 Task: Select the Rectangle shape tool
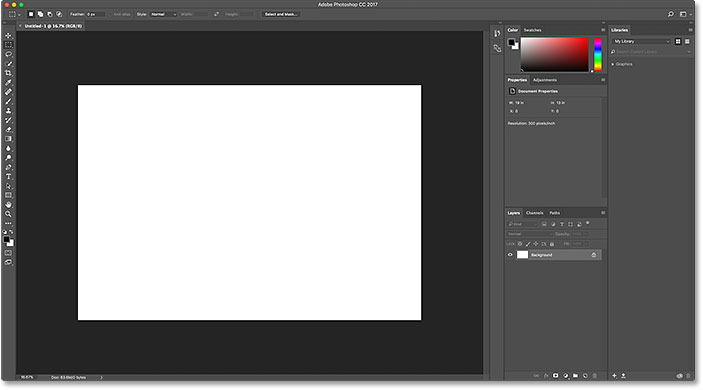[8, 195]
